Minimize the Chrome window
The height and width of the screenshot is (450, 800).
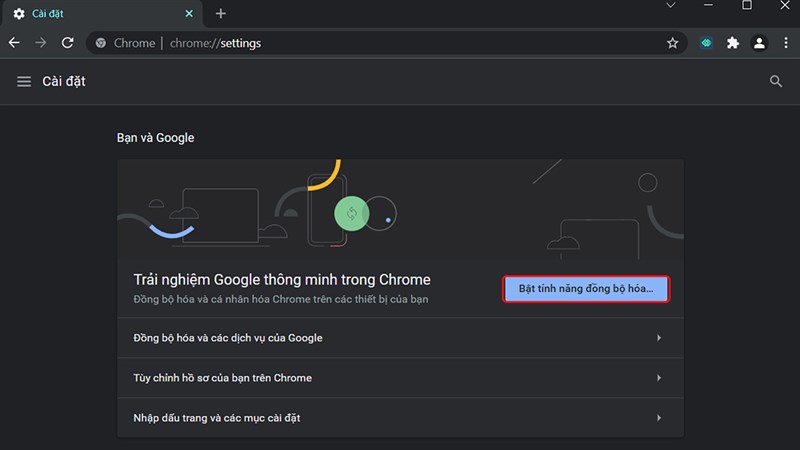[708, 5]
